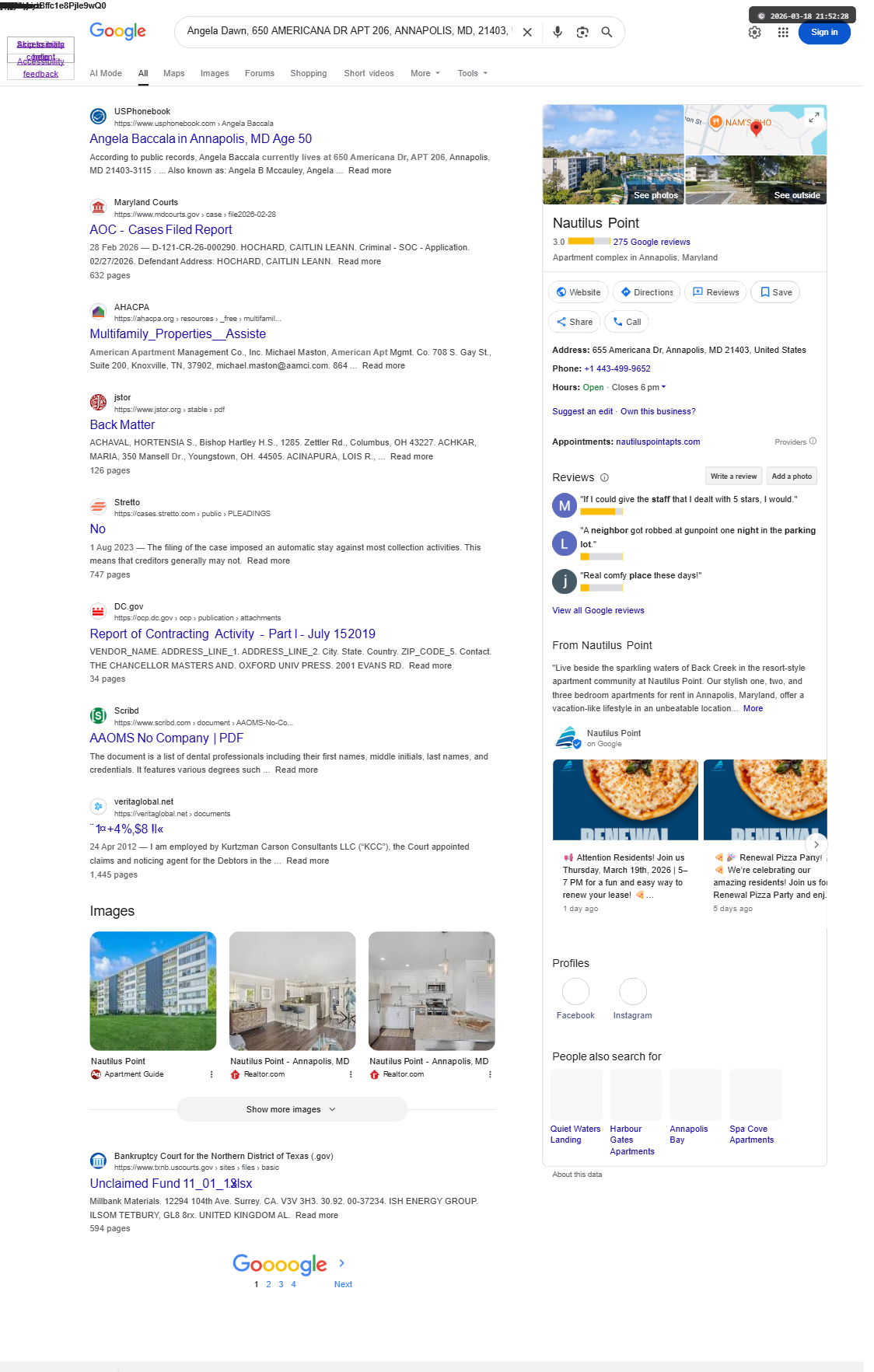The image size is (874, 1372).
Task: Start voice search with the microphone icon
Action: click(x=558, y=32)
